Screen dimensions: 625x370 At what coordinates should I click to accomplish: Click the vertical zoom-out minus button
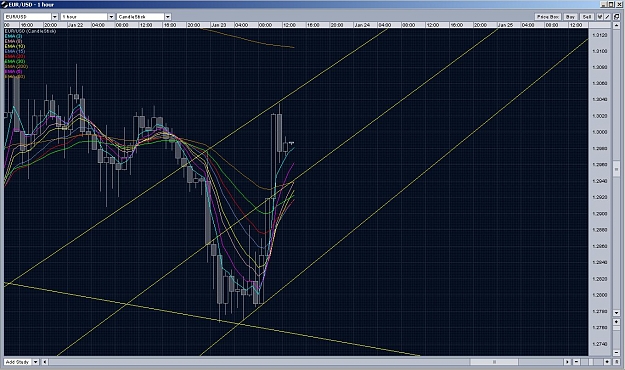pos(616,352)
